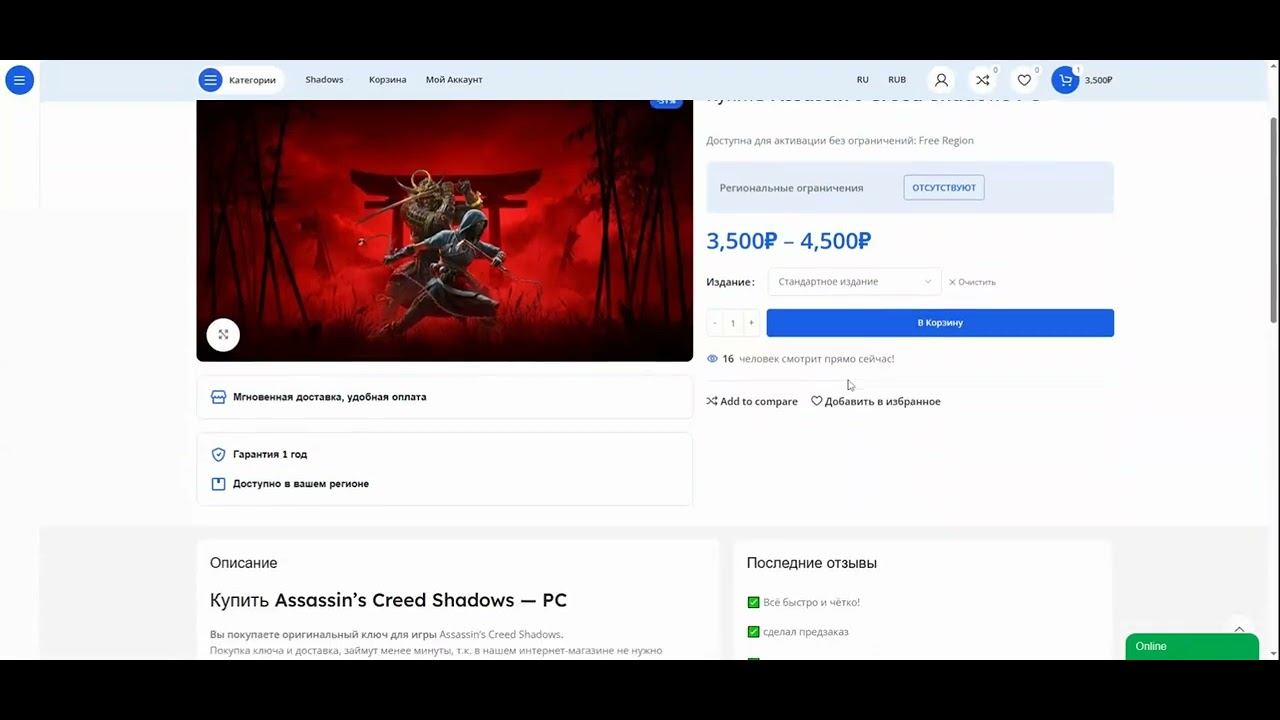
Task: Click the shield icon beside Гарантия 1 год
Action: pos(218,454)
